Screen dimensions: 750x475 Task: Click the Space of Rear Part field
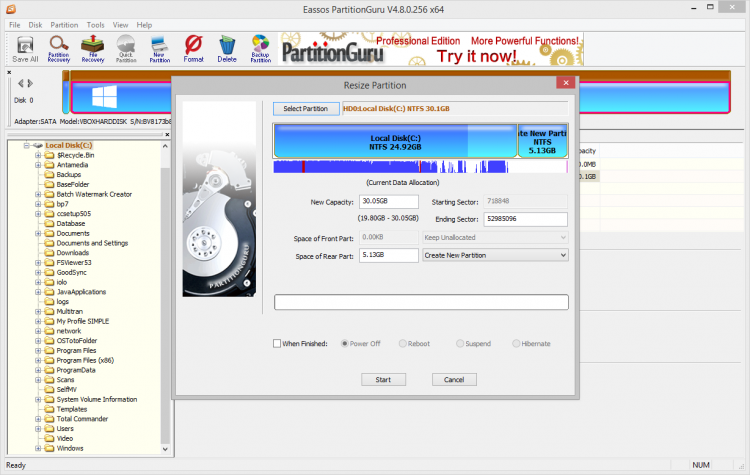click(x=388, y=255)
